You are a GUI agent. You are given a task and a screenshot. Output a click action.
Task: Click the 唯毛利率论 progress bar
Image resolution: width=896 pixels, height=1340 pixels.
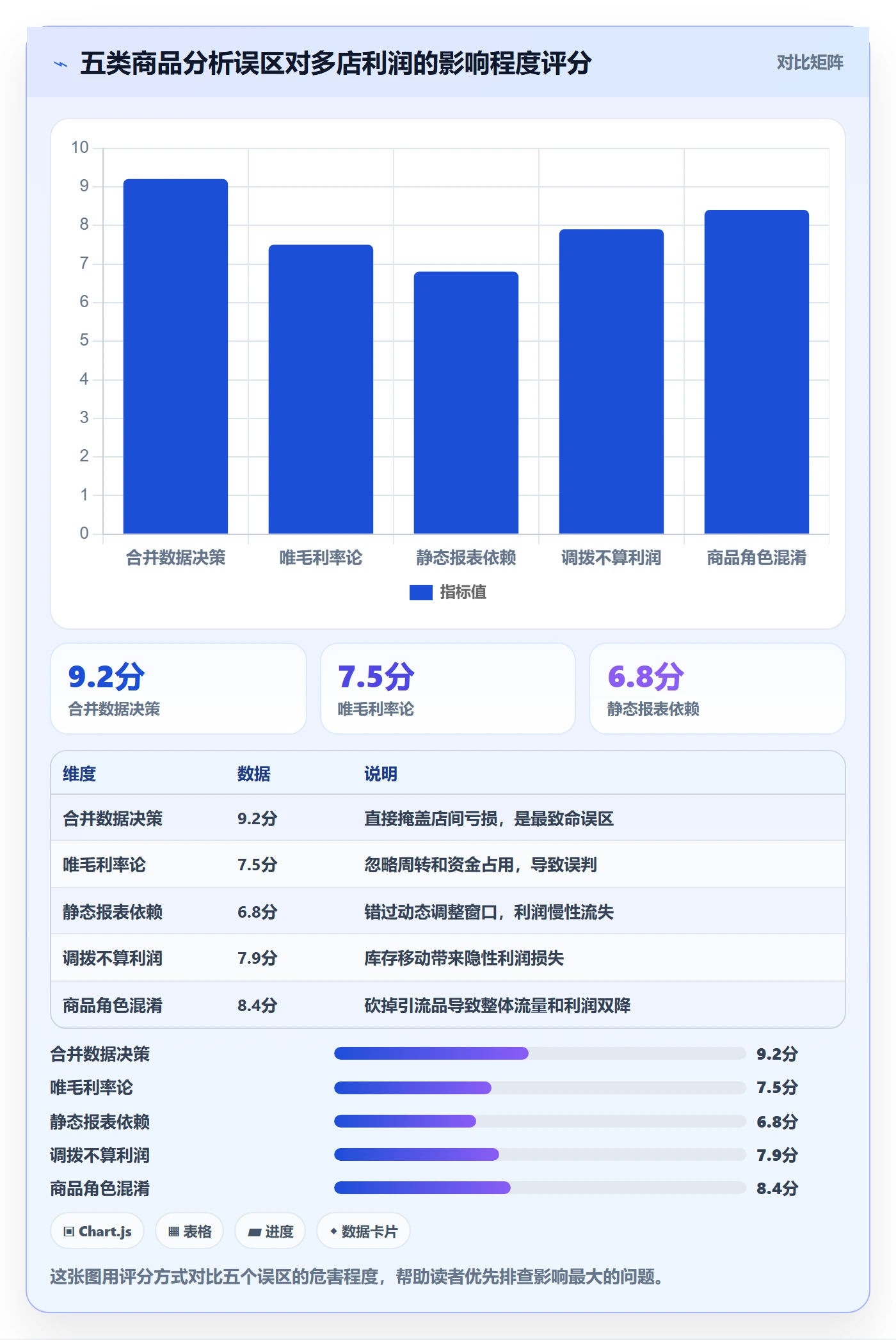pyautogui.click(x=540, y=1087)
